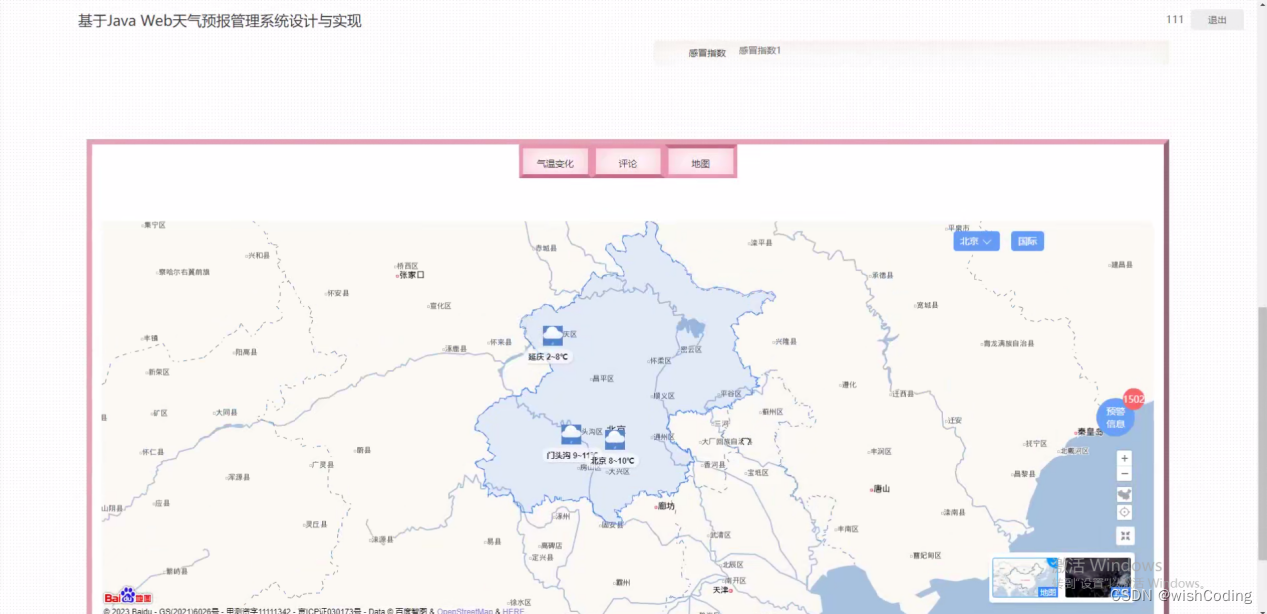Screen dimensions: 1267x614
Task: Click the 北京 weather cloud icon
Action: [615, 439]
